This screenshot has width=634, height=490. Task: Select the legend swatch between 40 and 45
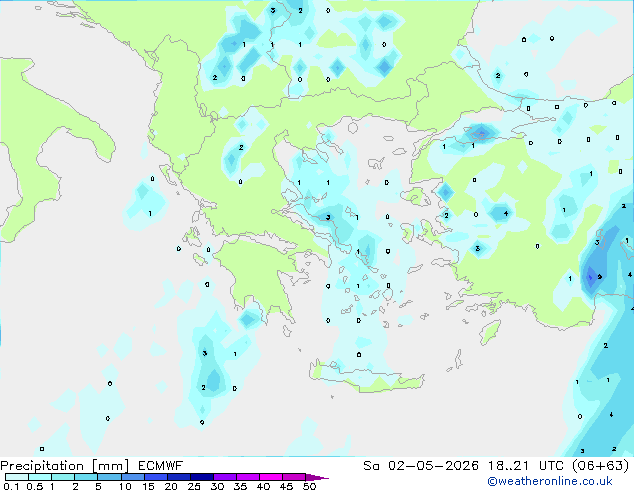pos(271,477)
